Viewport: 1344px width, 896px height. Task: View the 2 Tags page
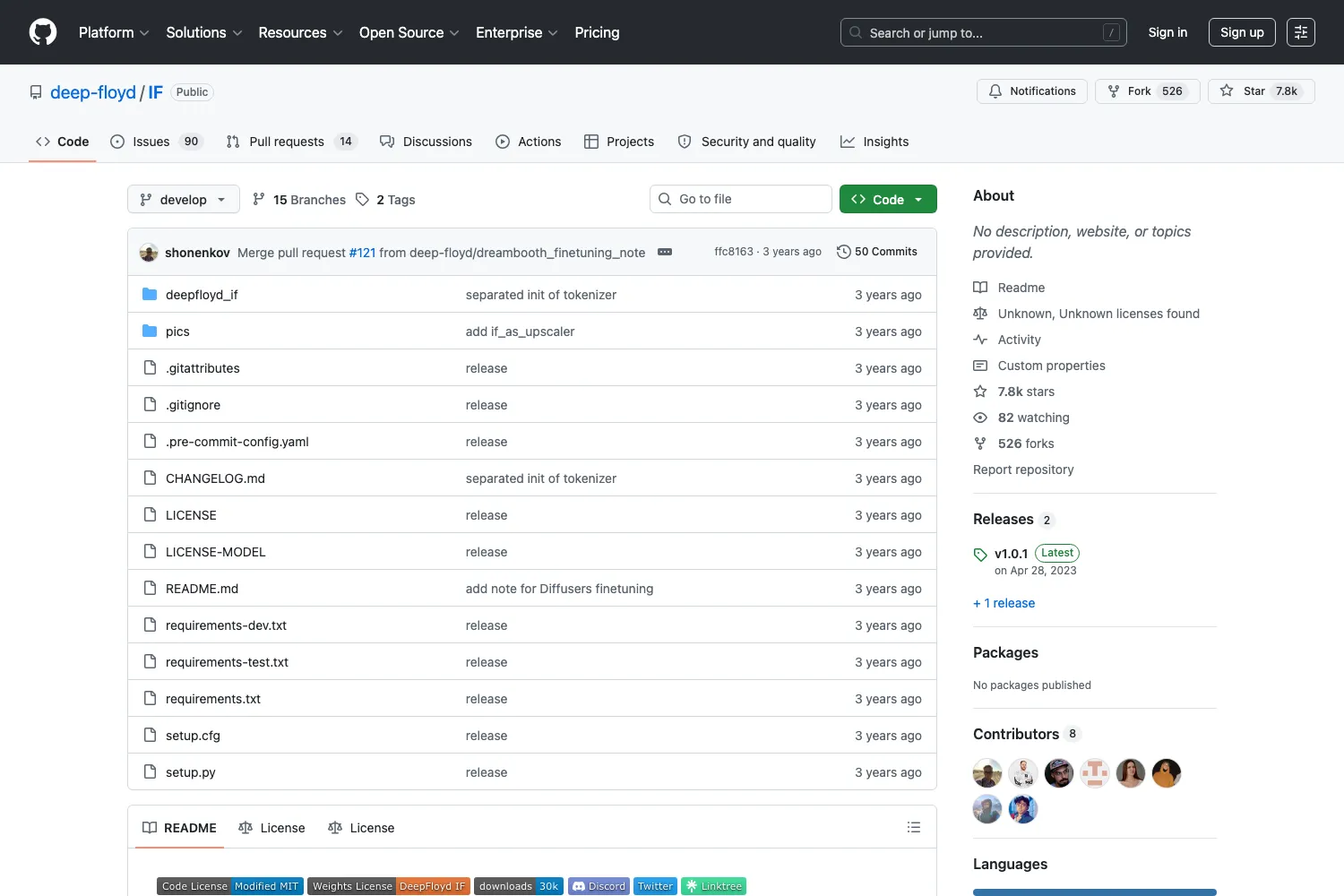click(x=386, y=199)
